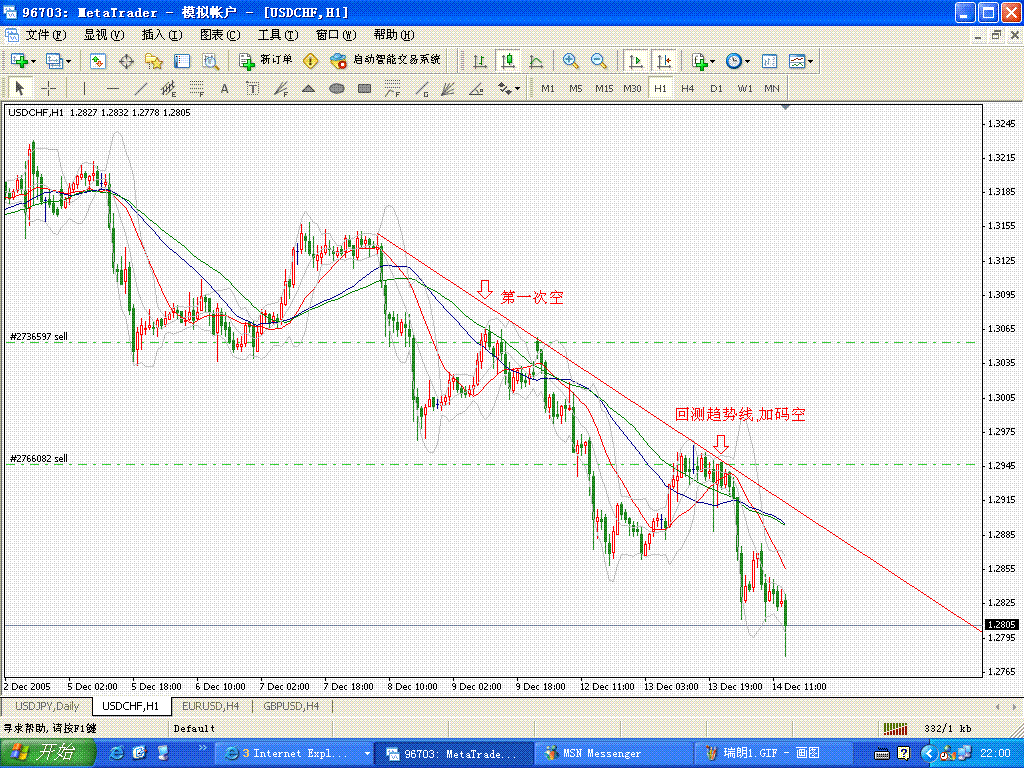Draw a horizontal line tool

113,88
